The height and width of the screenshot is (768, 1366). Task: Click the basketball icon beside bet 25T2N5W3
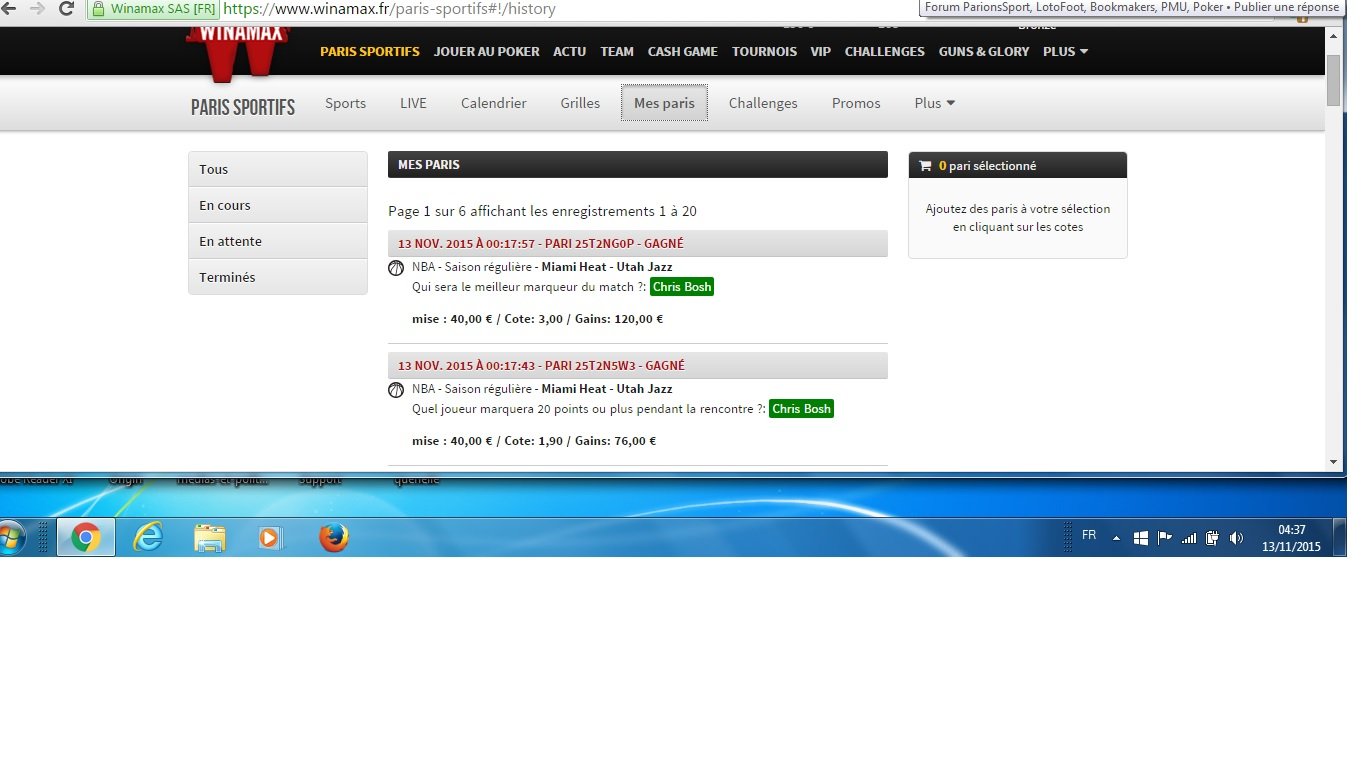(395, 390)
